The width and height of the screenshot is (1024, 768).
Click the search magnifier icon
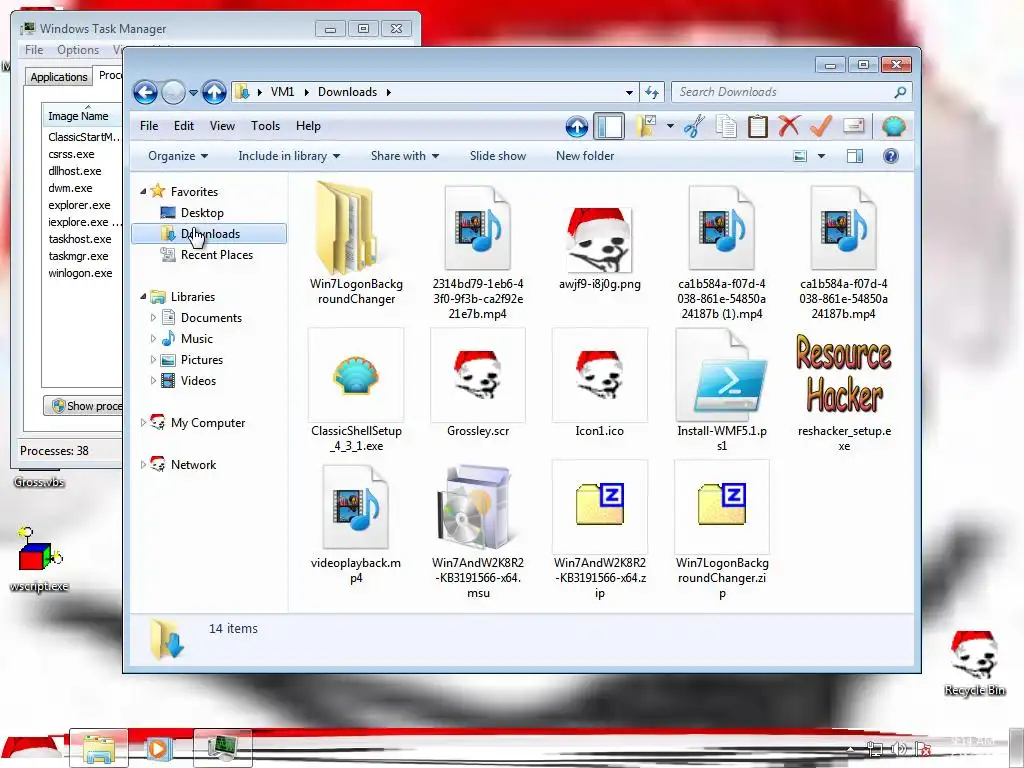[900, 92]
